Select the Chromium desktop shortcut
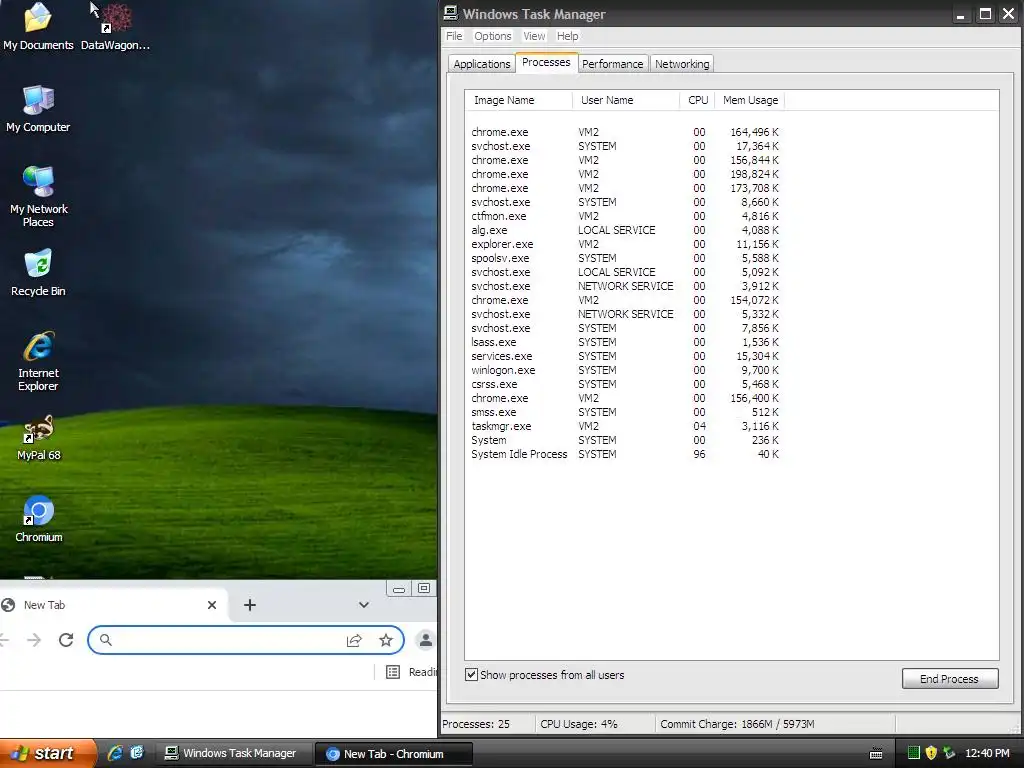 coord(39,519)
